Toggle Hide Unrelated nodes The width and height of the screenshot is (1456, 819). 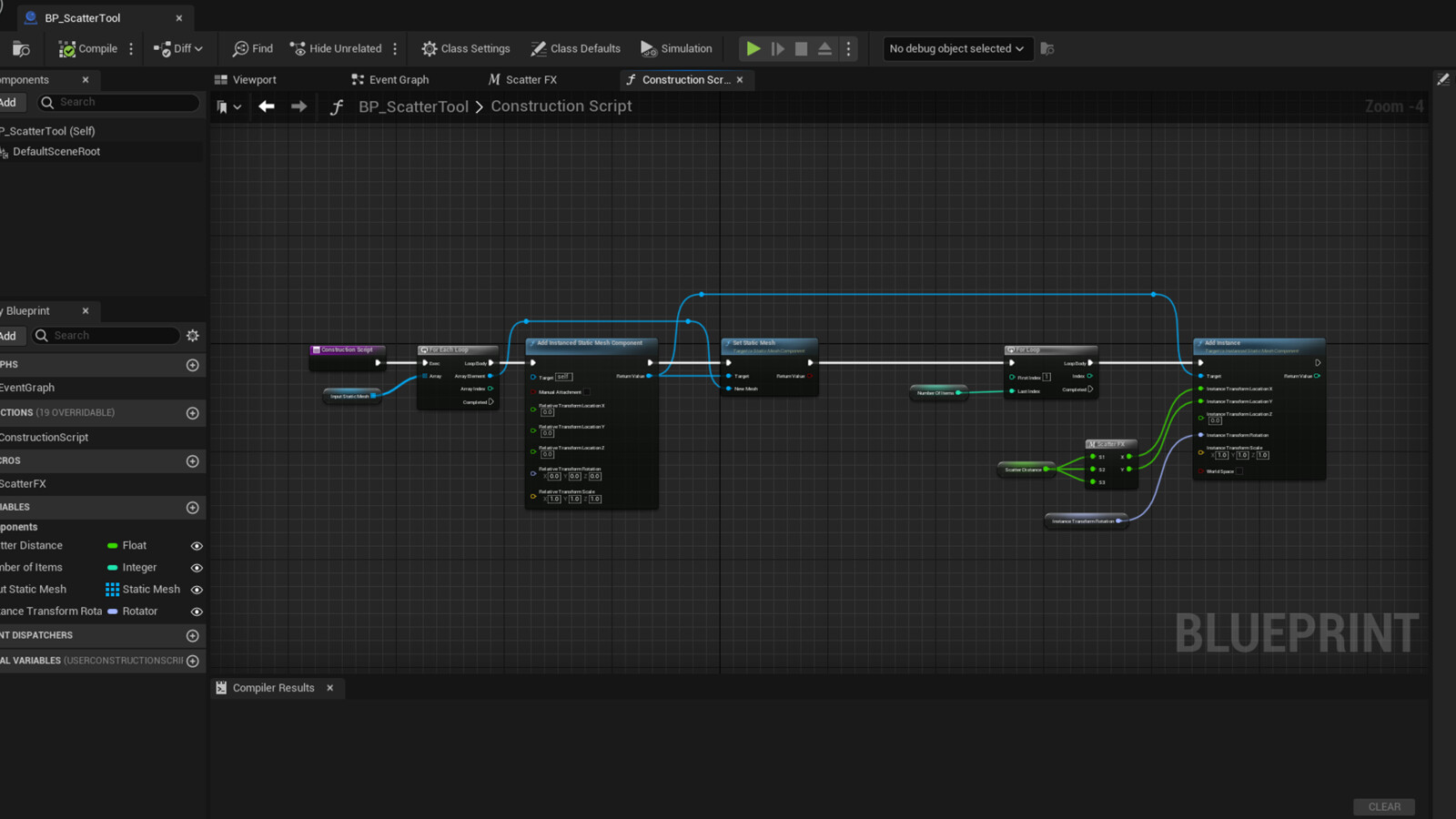coord(336,49)
